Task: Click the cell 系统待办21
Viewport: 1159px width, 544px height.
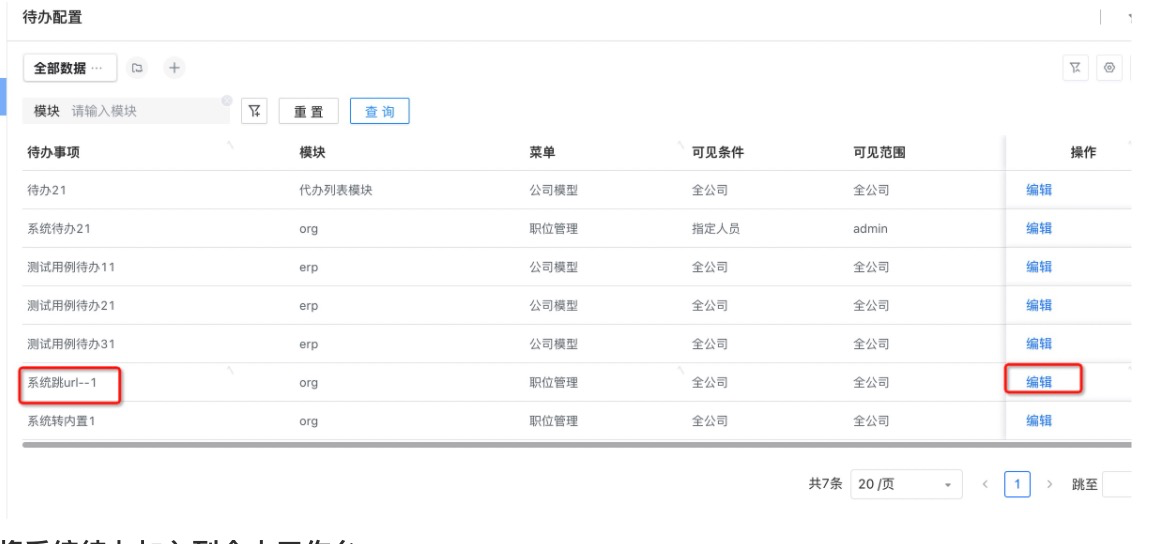Action: [59, 228]
